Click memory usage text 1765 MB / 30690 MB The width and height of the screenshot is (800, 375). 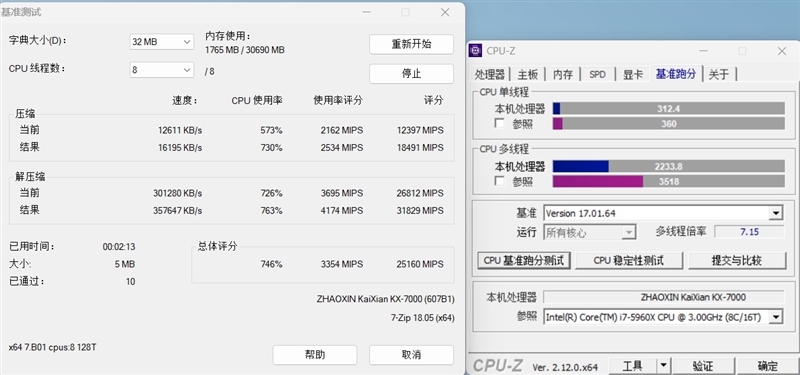coord(245,50)
